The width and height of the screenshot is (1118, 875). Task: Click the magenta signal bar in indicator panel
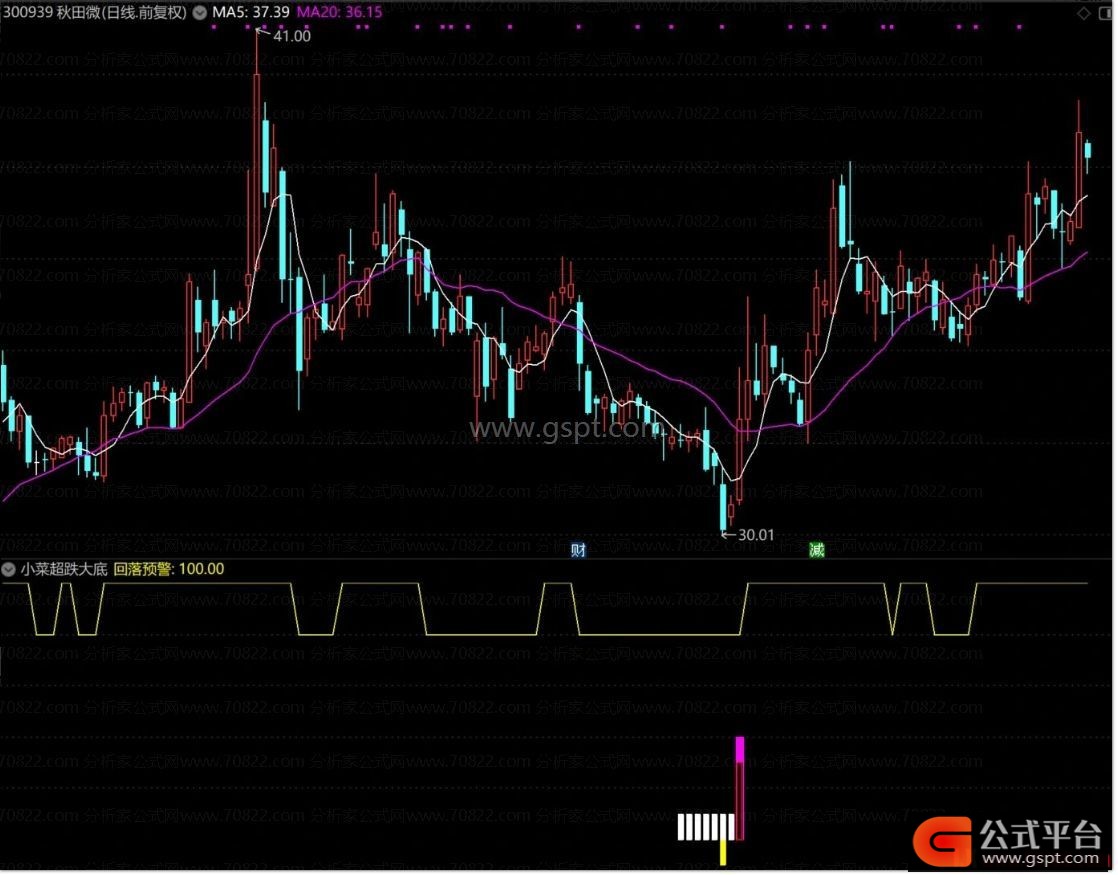click(740, 750)
